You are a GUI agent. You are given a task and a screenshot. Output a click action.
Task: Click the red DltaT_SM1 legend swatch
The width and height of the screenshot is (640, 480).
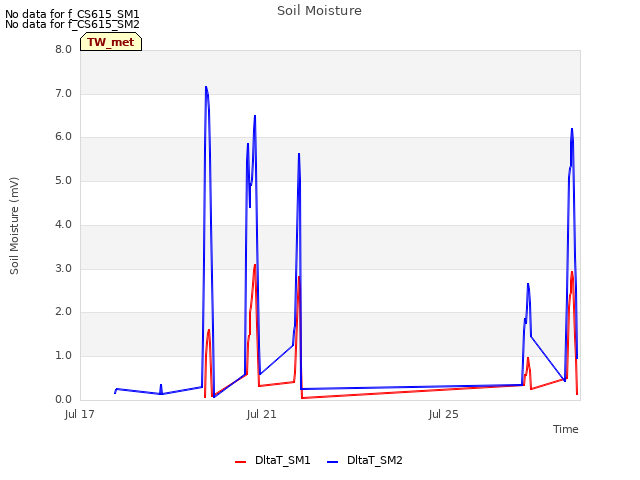[240, 462]
